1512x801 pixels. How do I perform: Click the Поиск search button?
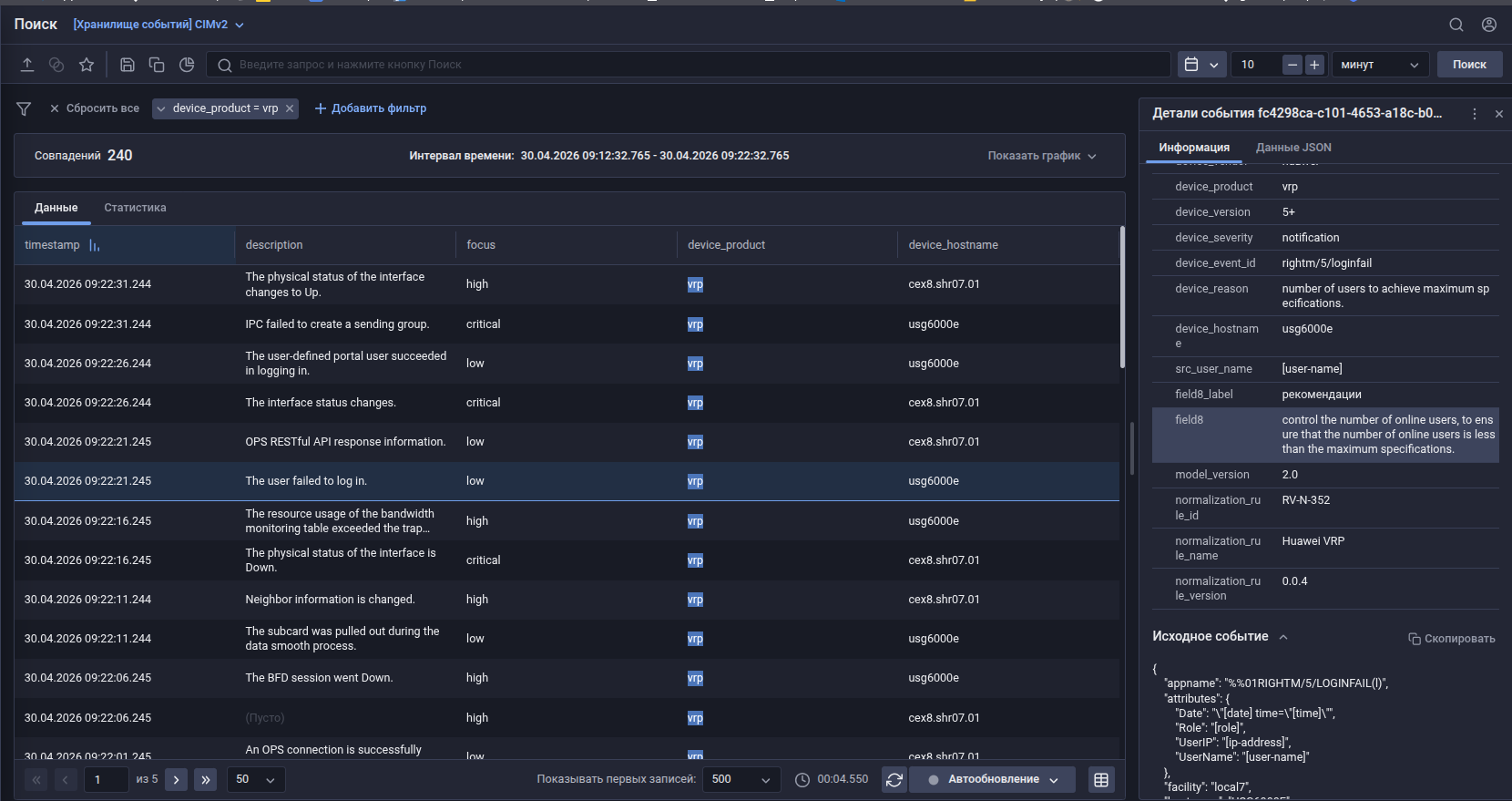1469,65
